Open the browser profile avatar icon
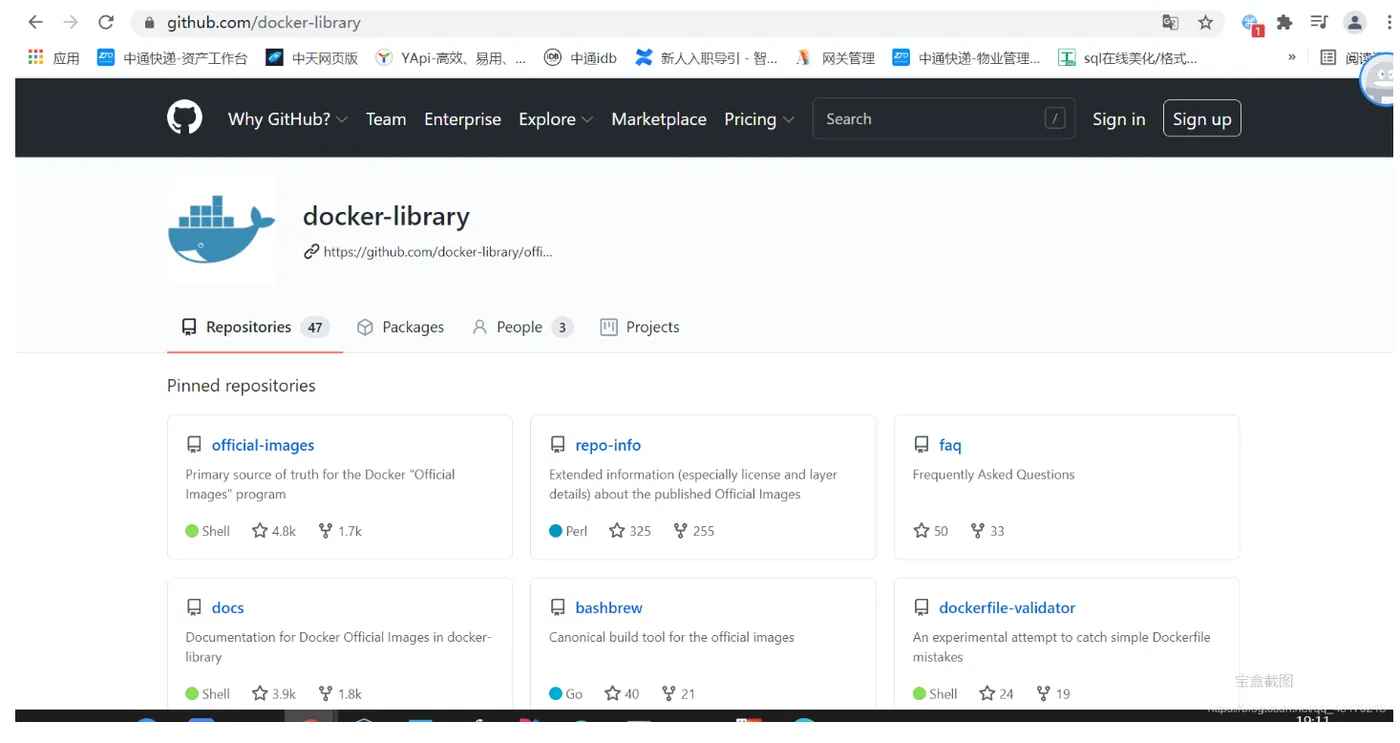 click(x=1355, y=22)
